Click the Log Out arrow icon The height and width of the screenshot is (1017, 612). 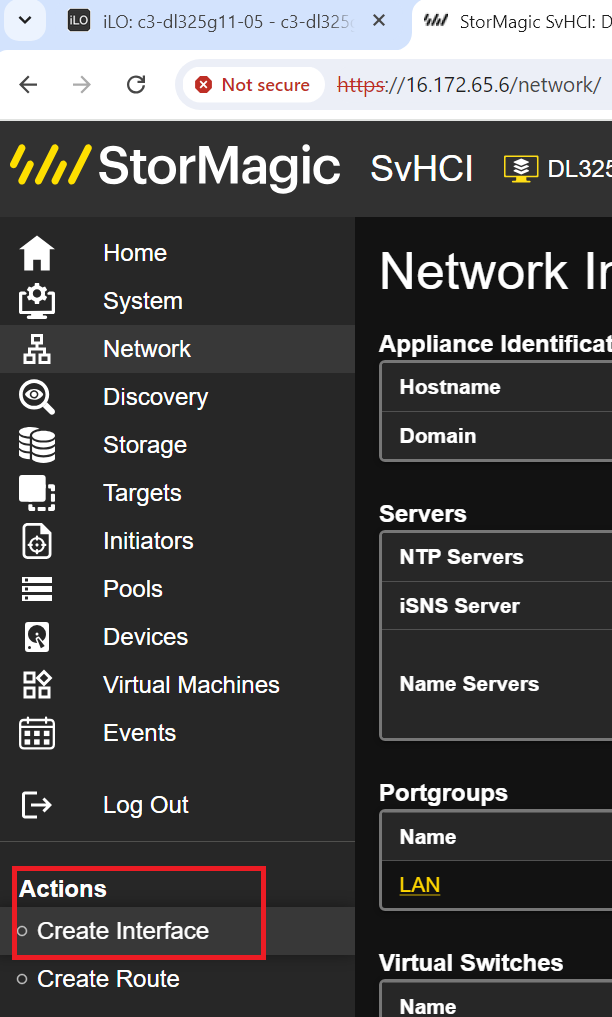tap(37, 805)
